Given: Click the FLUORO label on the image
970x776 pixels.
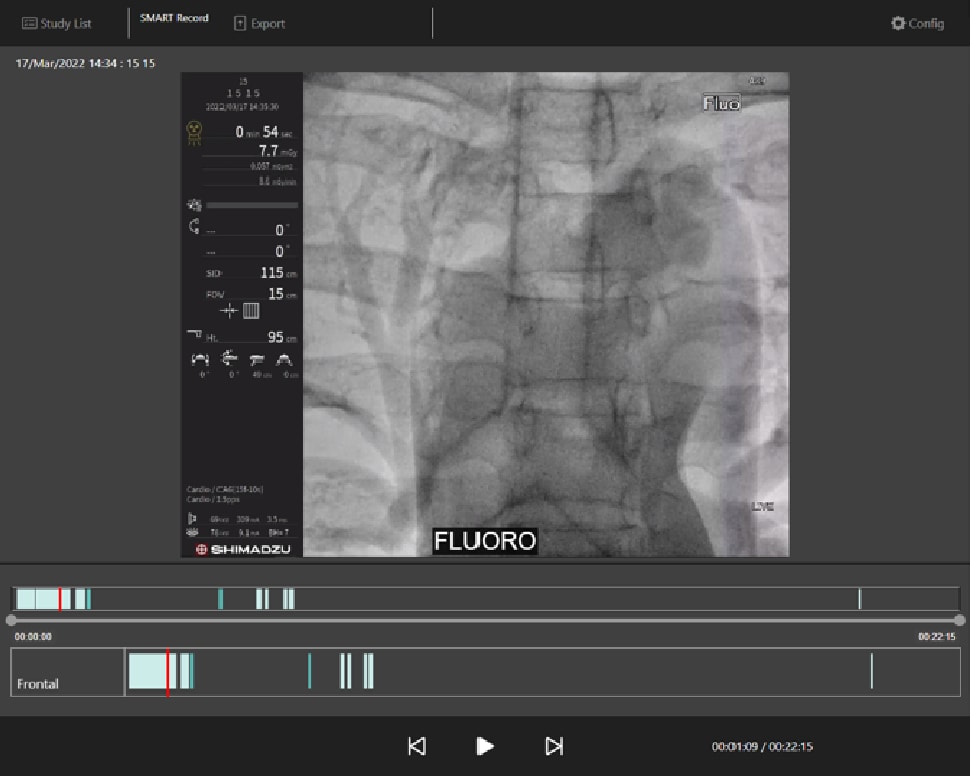Looking at the screenshot, I should 485,541.
